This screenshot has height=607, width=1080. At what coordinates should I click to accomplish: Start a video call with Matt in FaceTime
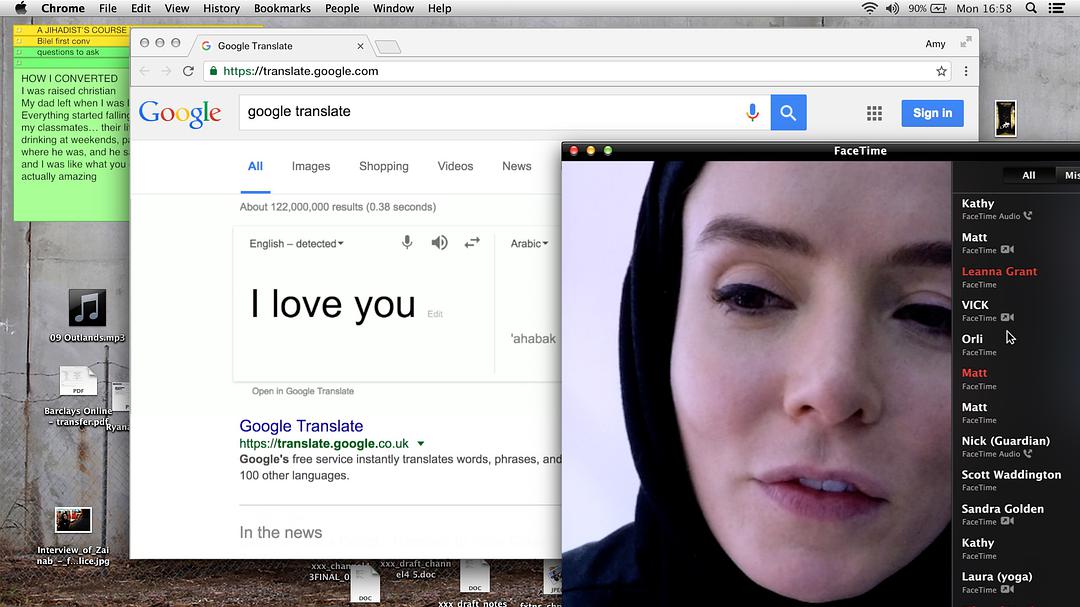(1011, 250)
